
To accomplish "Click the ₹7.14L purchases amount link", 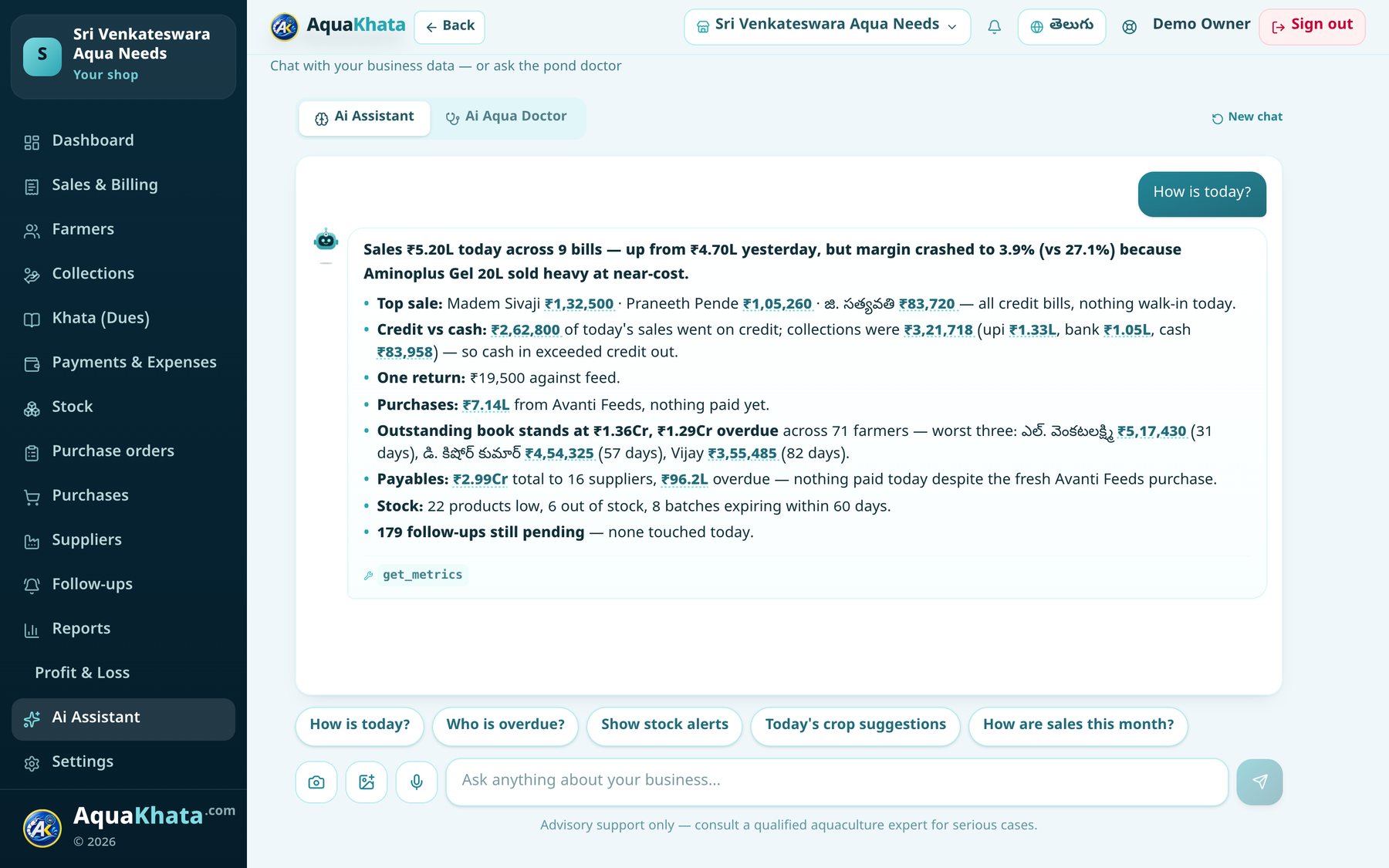I will tap(485, 405).
